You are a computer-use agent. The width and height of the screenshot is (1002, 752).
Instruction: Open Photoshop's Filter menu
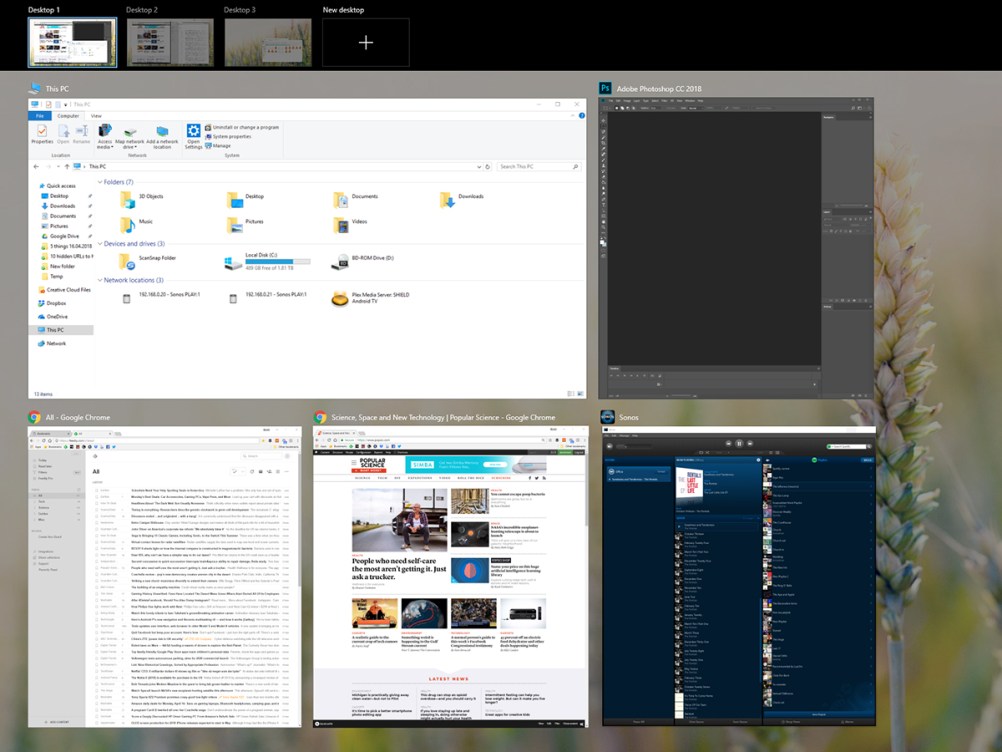[x=665, y=101]
